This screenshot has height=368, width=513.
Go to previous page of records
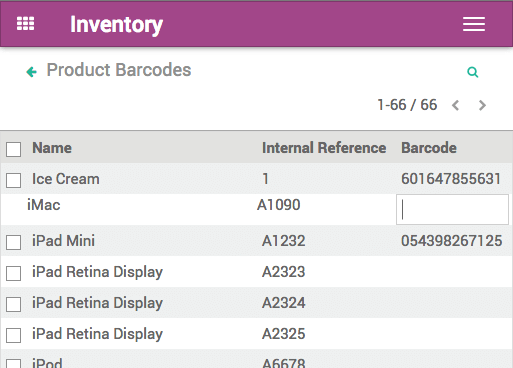coord(456,105)
